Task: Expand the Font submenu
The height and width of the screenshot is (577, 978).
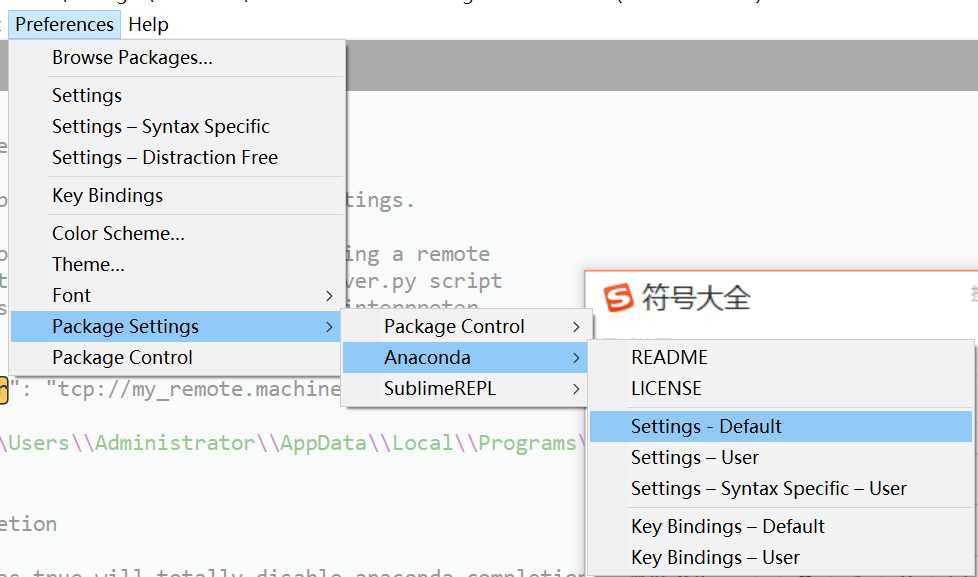Action: click(x=177, y=296)
